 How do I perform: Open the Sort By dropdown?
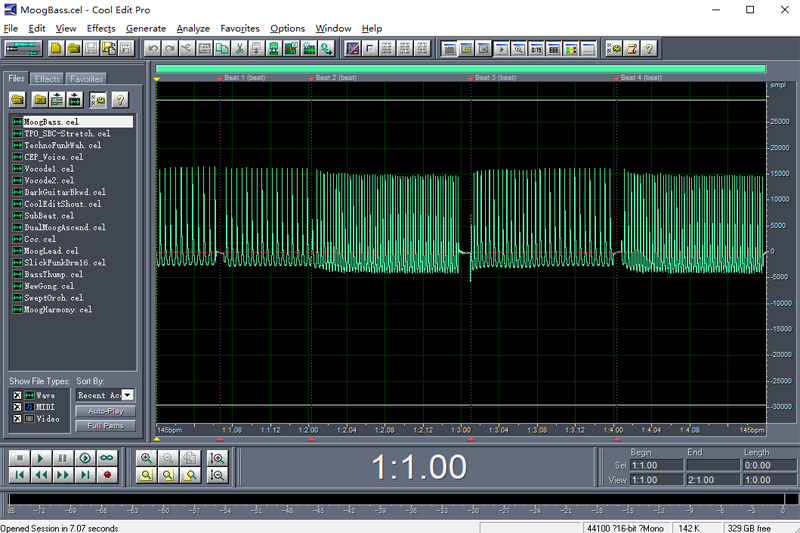pos(128,395)
